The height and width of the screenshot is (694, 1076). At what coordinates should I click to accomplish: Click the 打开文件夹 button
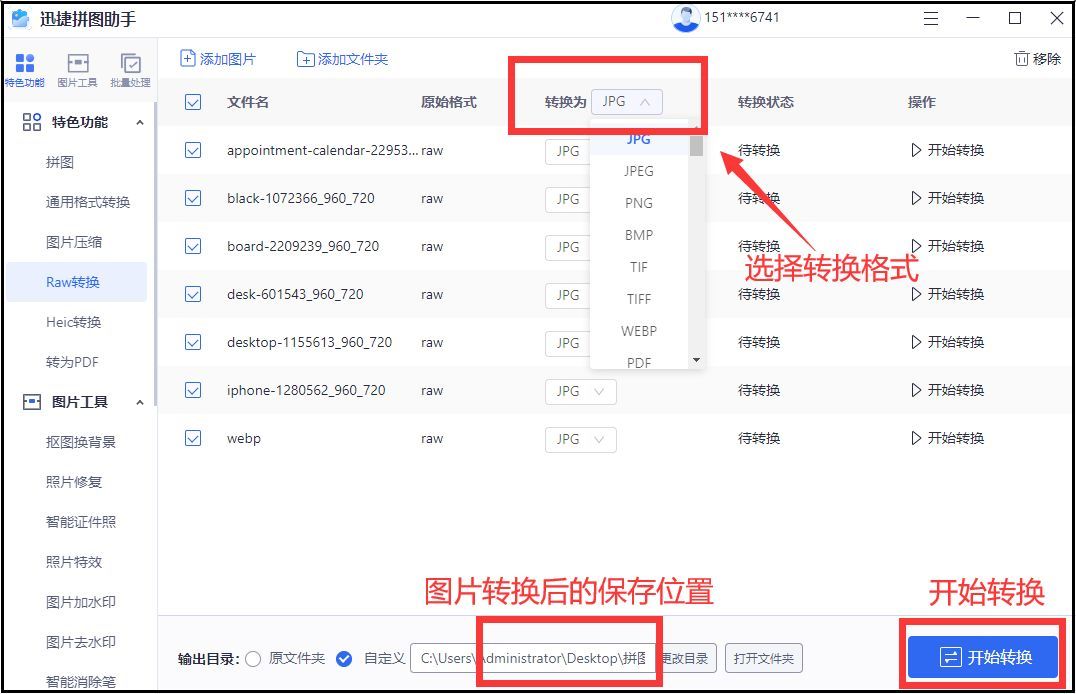[763, 659]
